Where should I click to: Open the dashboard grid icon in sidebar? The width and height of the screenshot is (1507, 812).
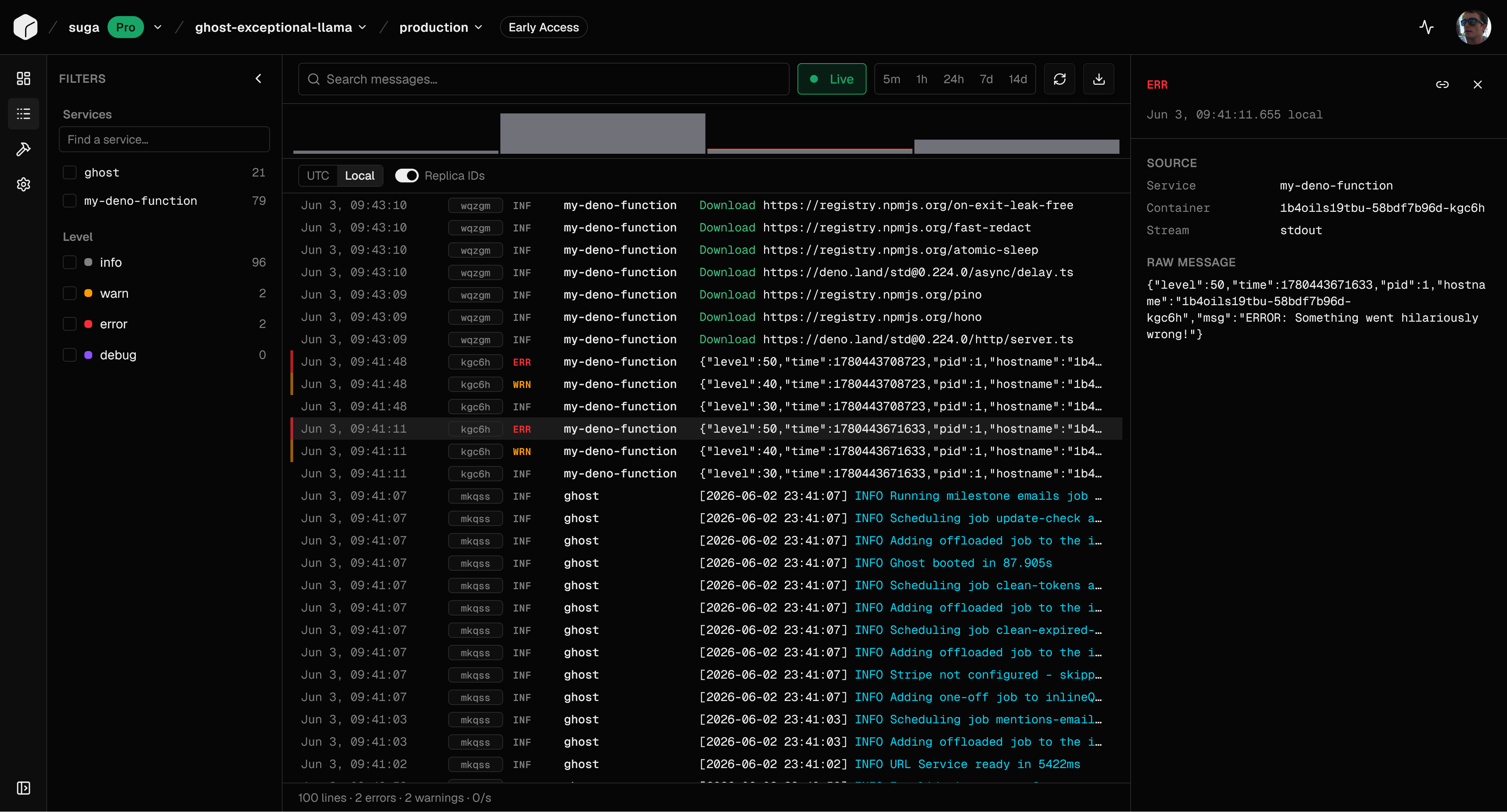tap(24, 78)
